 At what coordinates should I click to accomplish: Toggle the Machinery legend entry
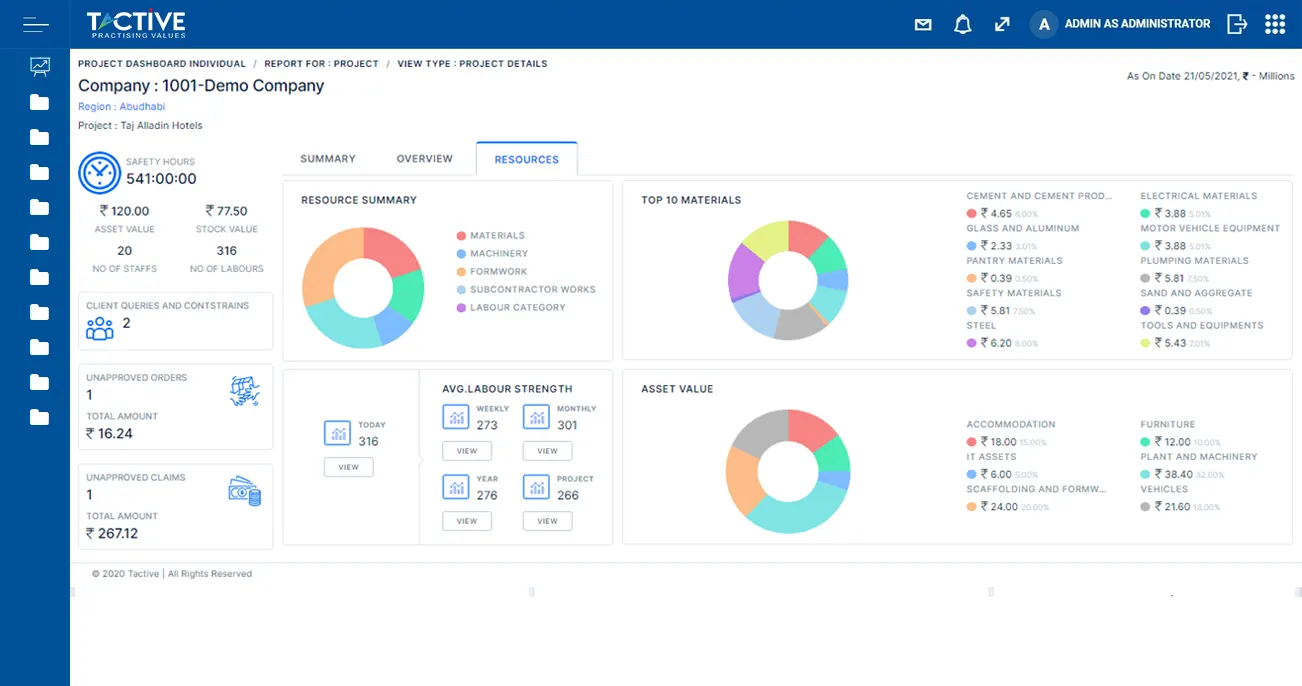[498, 254]
